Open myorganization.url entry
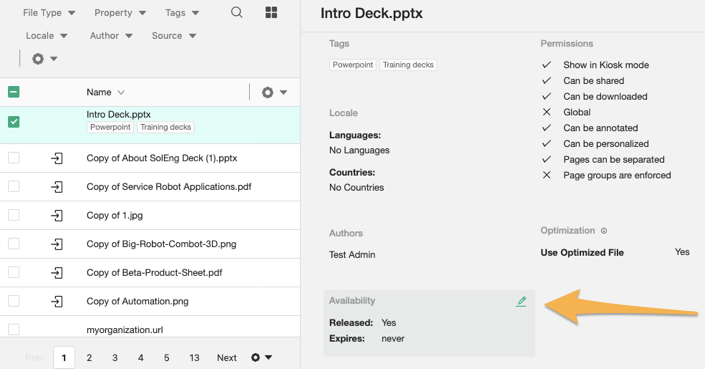 coord(125,330)
